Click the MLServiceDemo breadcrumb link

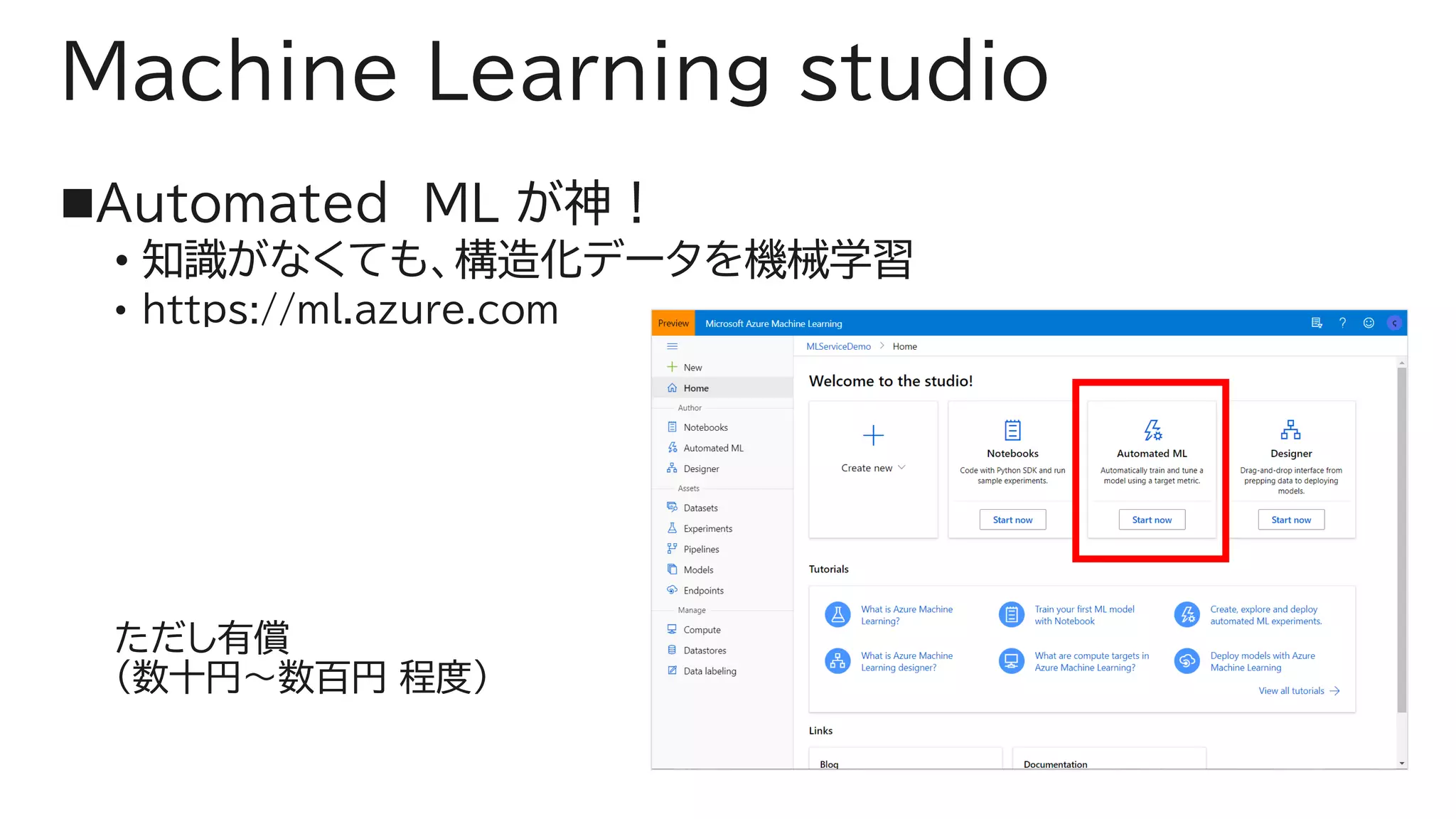pos(838,346)
